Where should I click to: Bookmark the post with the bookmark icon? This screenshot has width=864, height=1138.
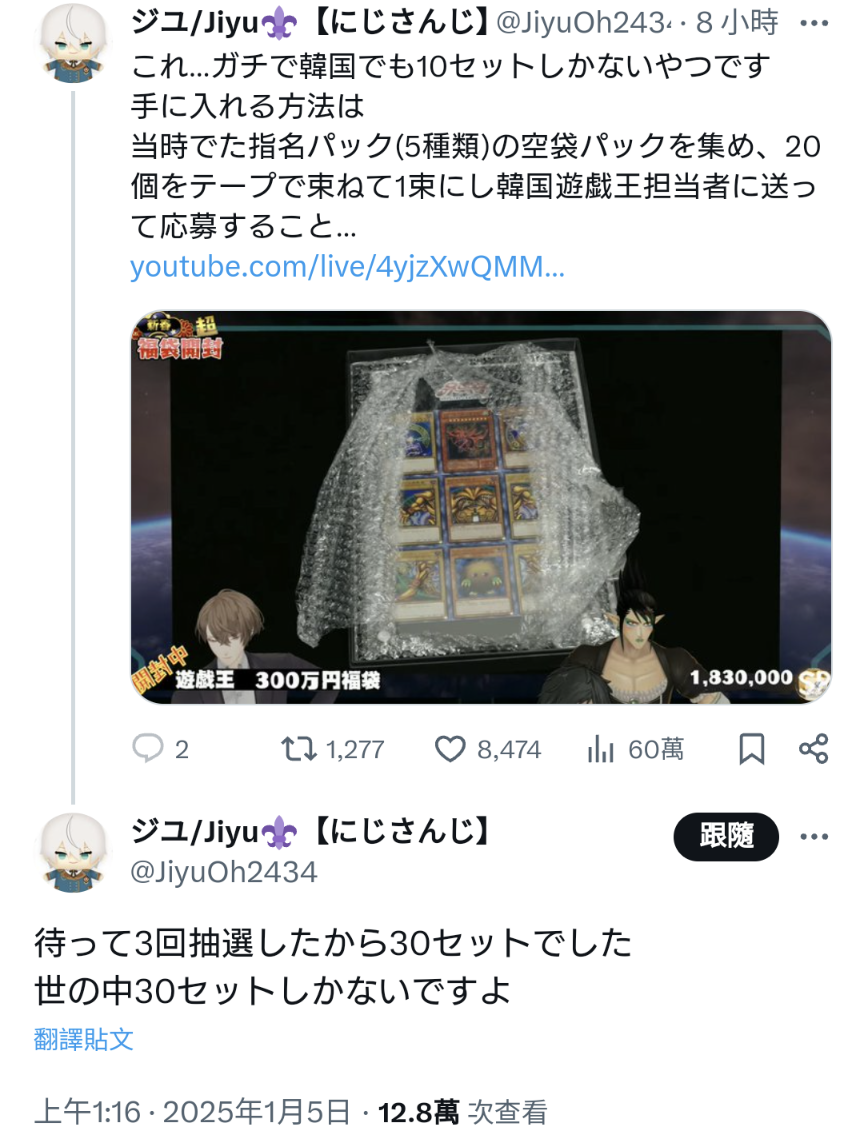751,748
